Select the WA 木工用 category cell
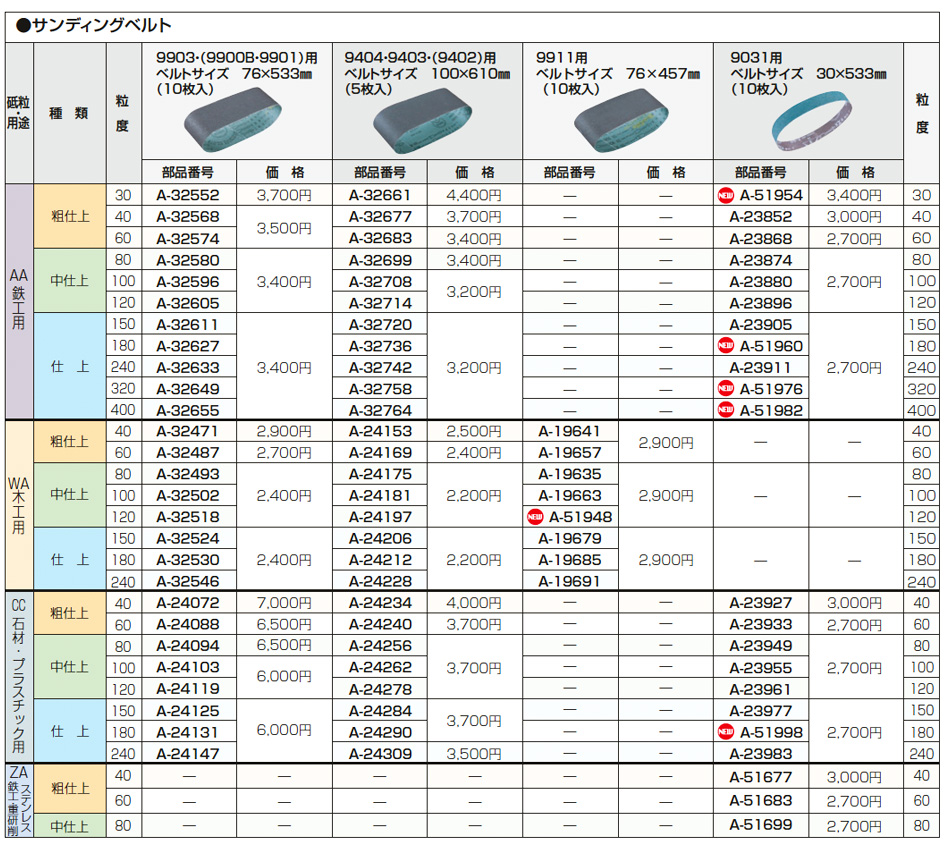 pos(19,506)
